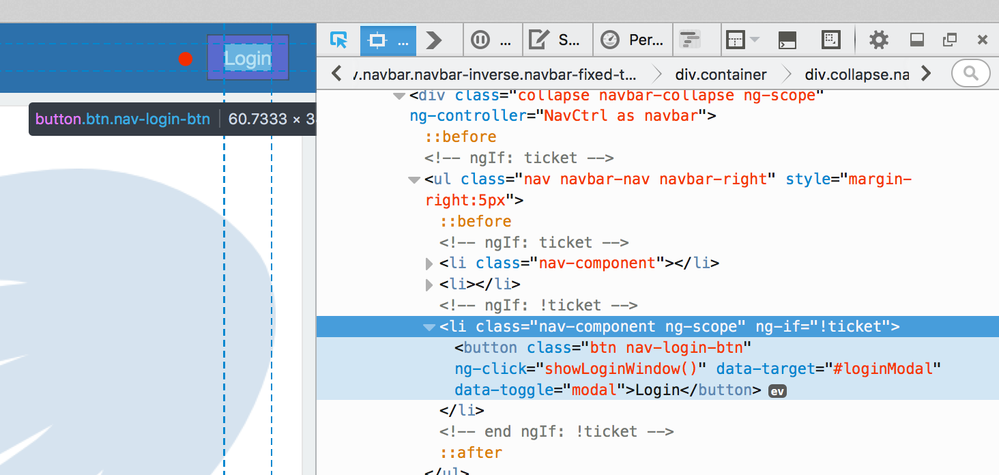
Task: Collapse the navbar-collapse div node
Action: [x=399, y=96]
